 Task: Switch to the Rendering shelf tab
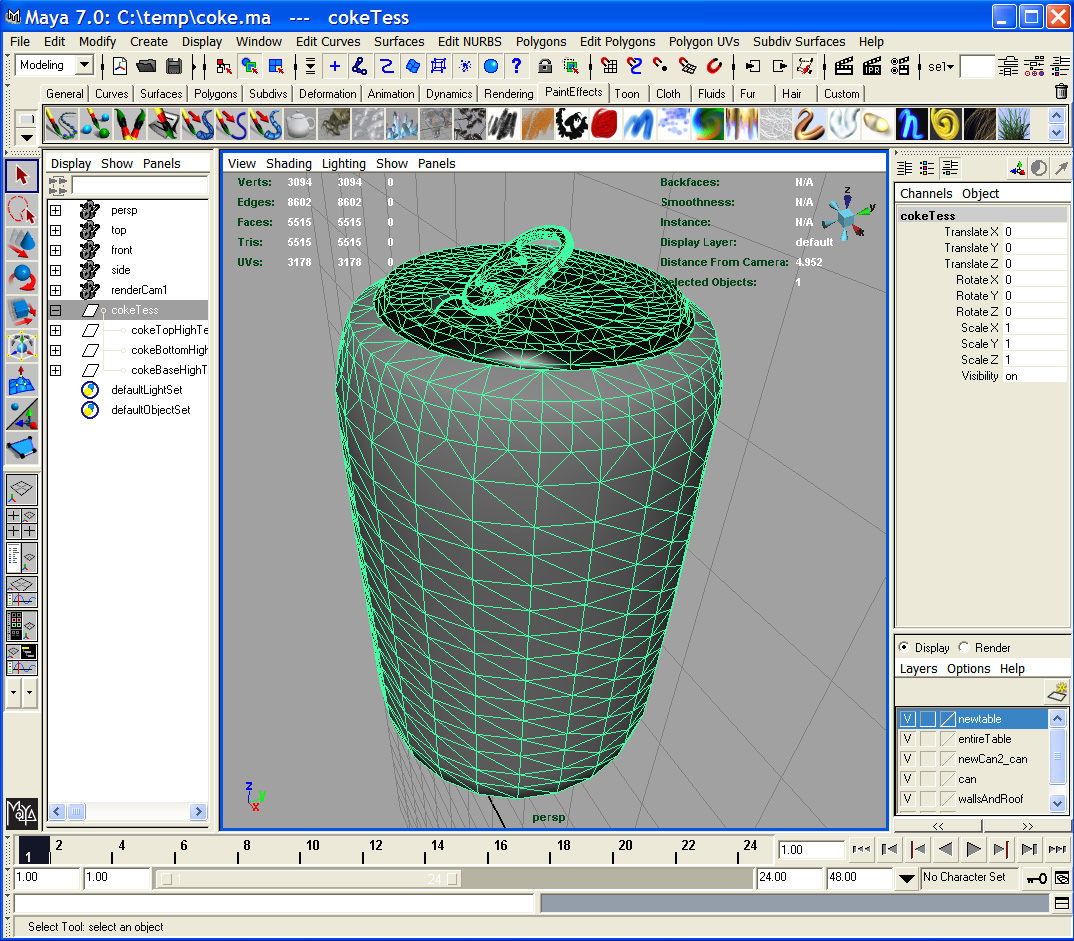click(x=508, y=93)
